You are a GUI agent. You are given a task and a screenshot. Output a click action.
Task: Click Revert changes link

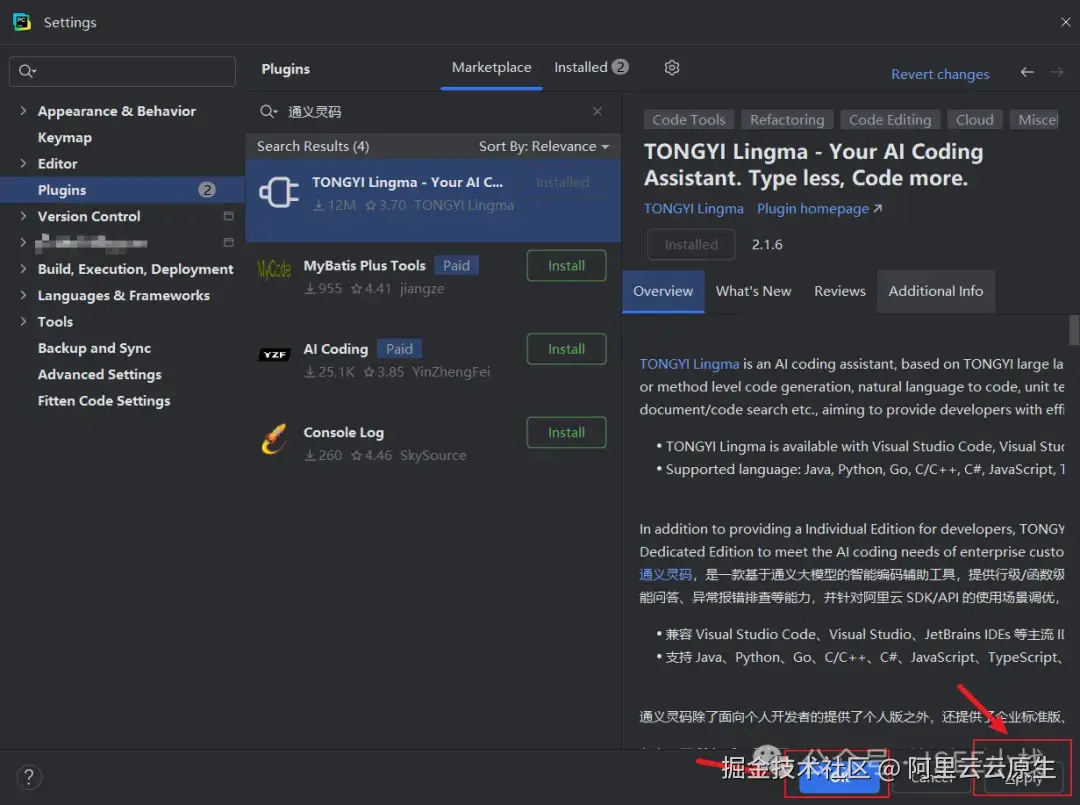click(940, 74)
